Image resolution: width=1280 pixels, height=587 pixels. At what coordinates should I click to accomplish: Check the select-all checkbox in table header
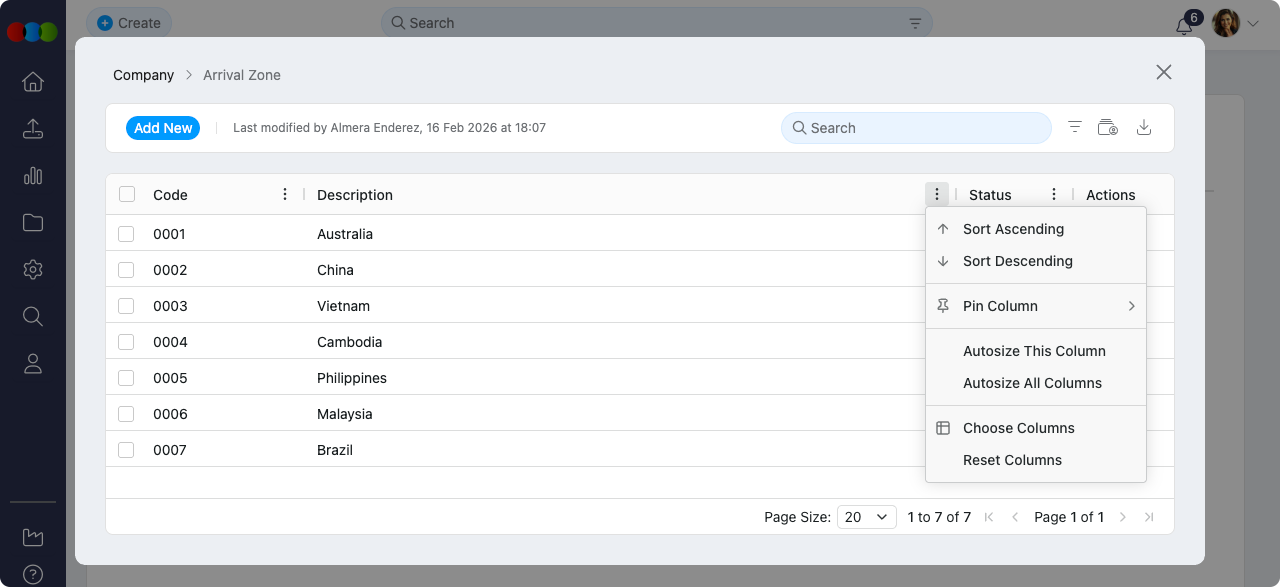(126, 194)
